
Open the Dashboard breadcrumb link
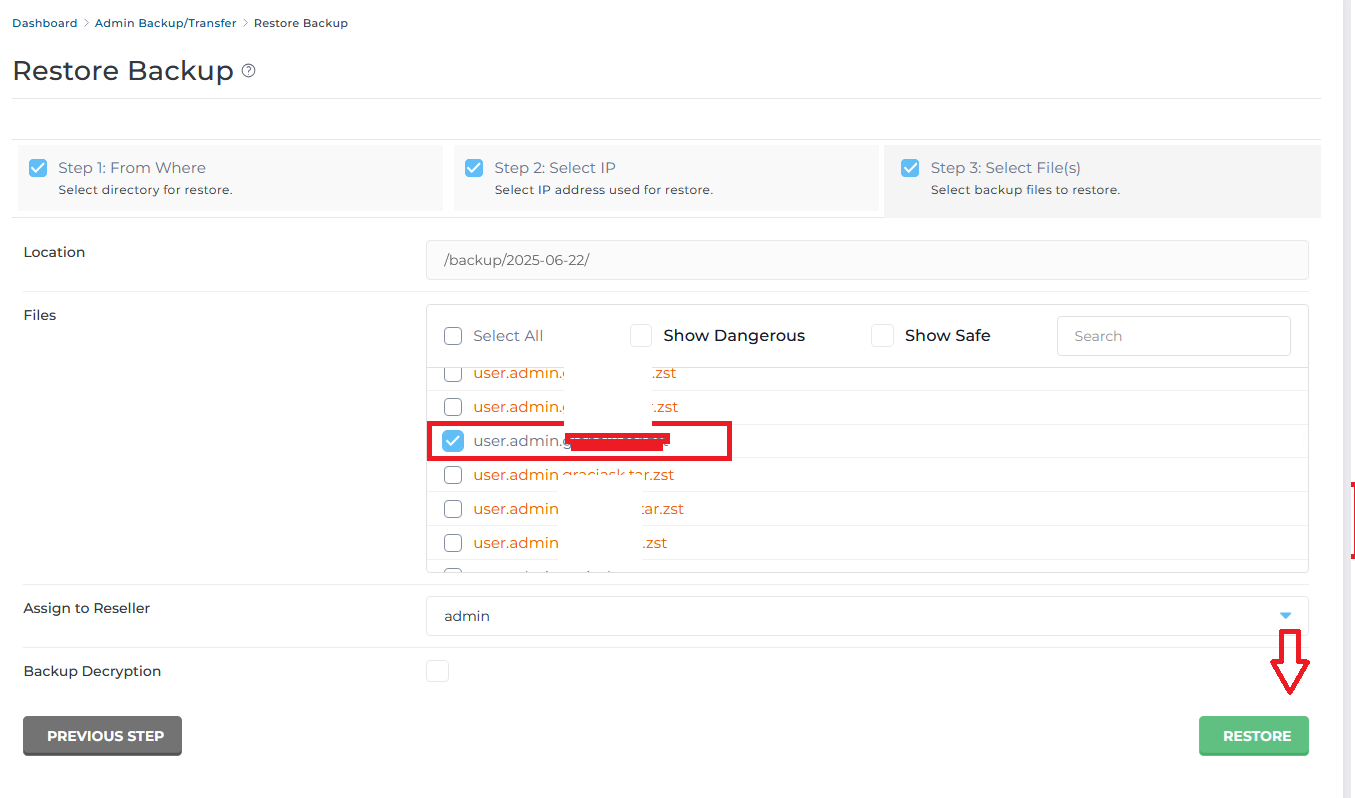(44, 23)
